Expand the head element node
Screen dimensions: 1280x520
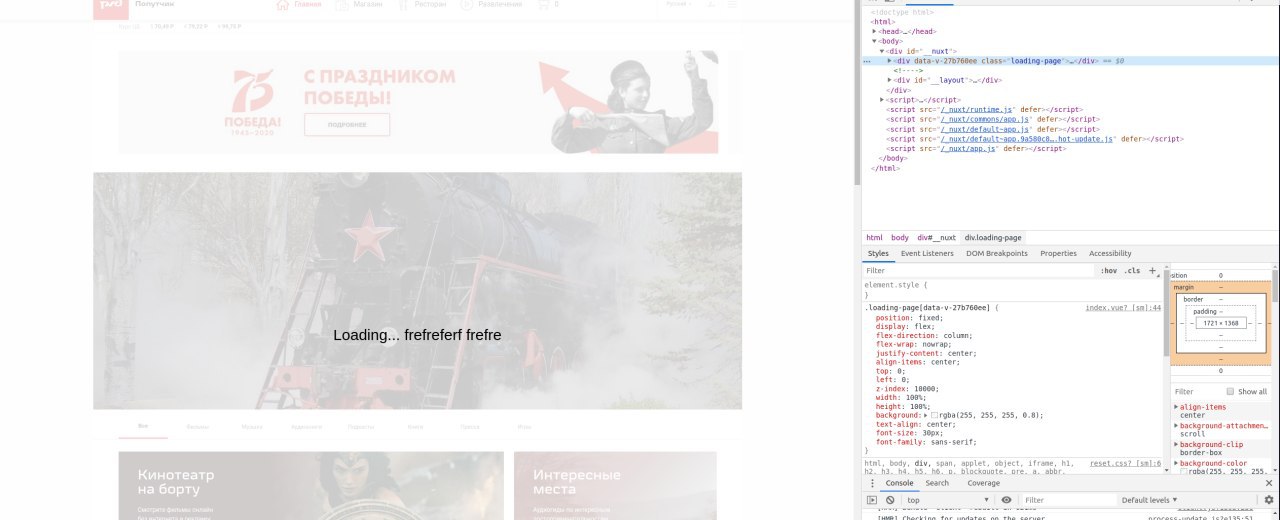pyautogui.click(x=875, y=31)
